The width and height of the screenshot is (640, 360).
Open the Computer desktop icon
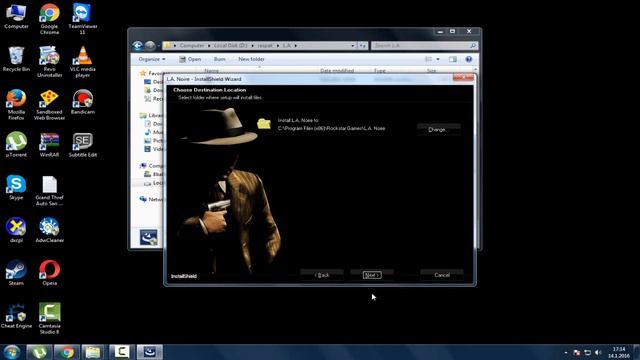point(16,16)
